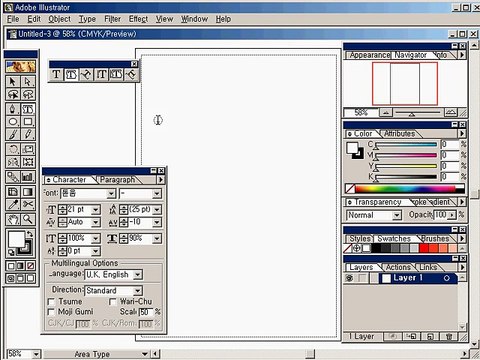Select the Selection arrow tool
Viewport: 480px width, 360px height.
(x=13, y=81)
